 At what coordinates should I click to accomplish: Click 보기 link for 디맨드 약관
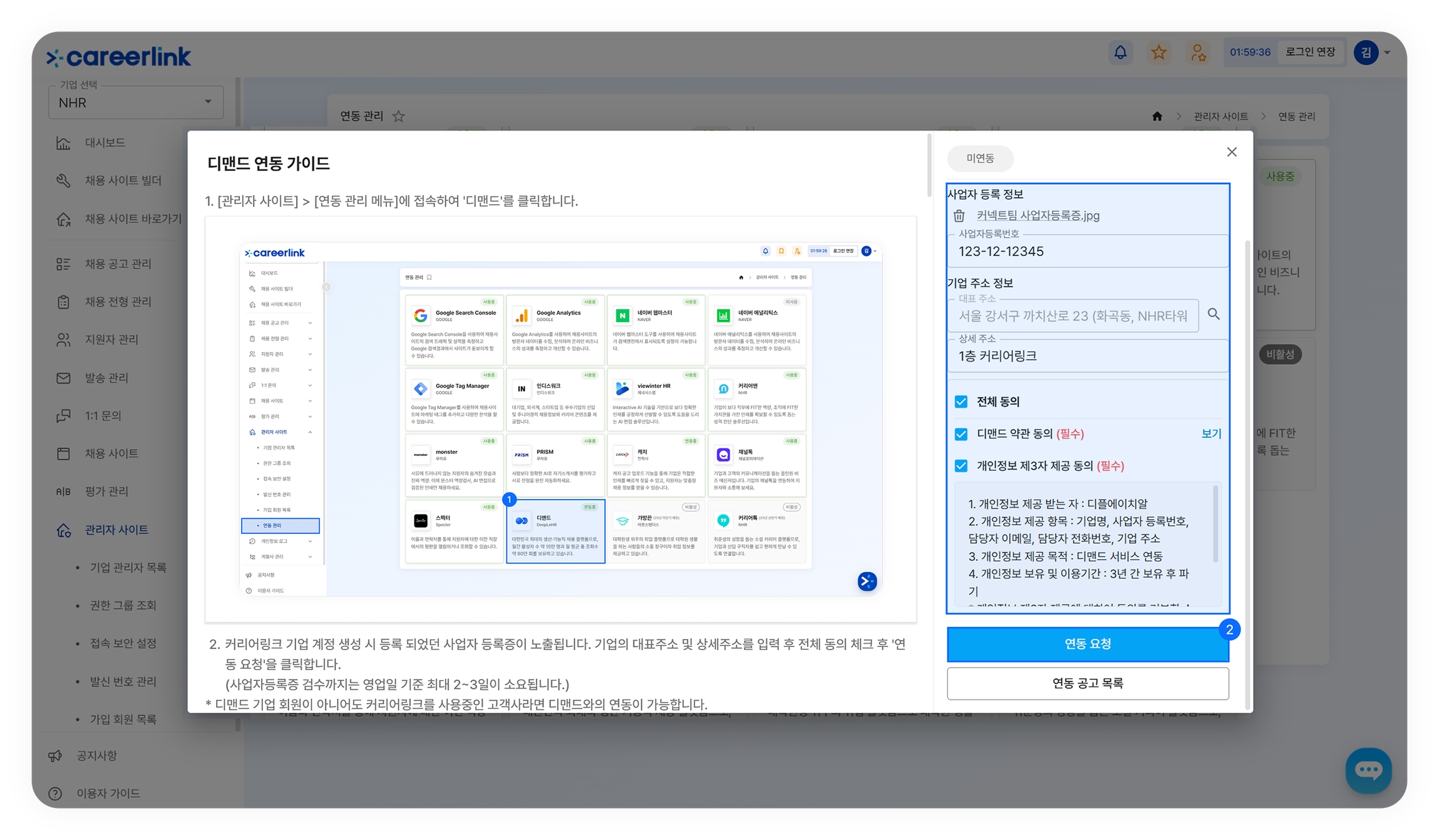pos(1210,433)
